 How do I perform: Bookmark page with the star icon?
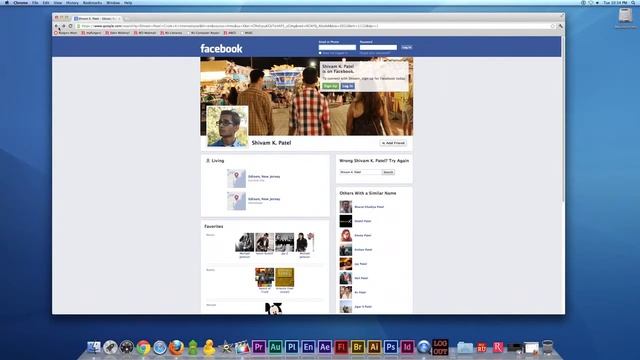(553, 26)
